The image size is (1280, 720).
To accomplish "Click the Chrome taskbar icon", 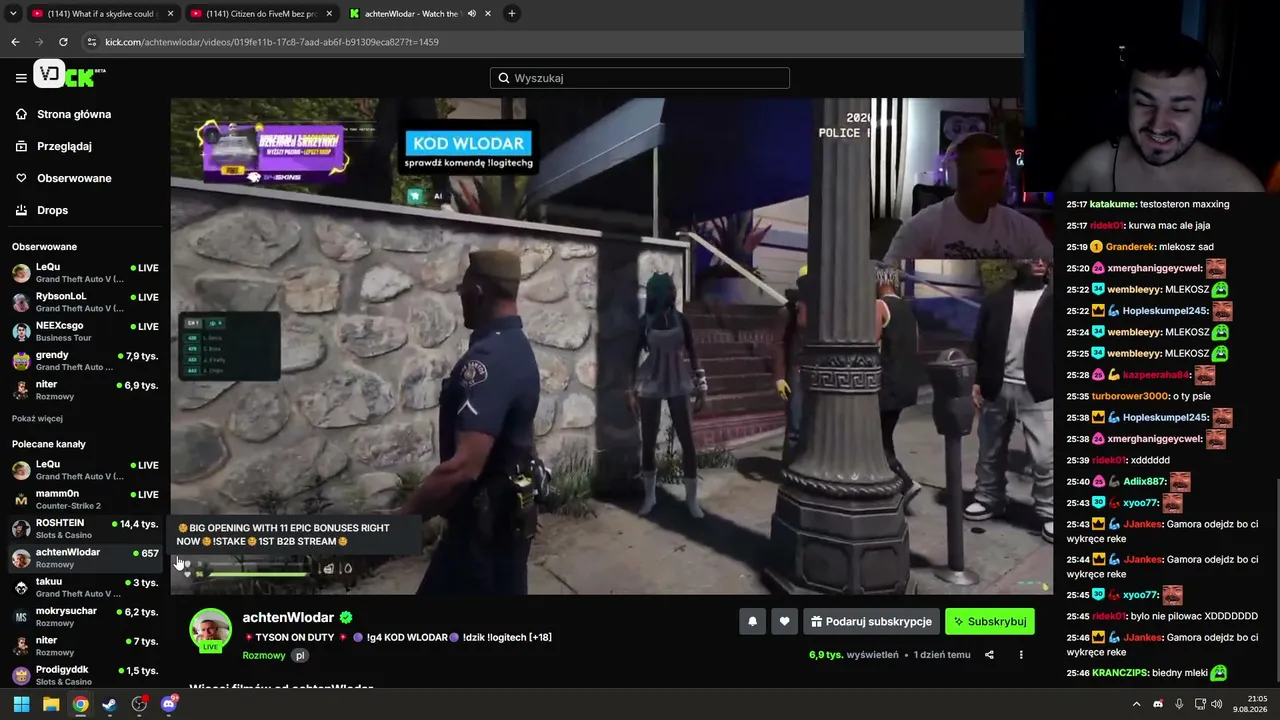I will (80, 704).
